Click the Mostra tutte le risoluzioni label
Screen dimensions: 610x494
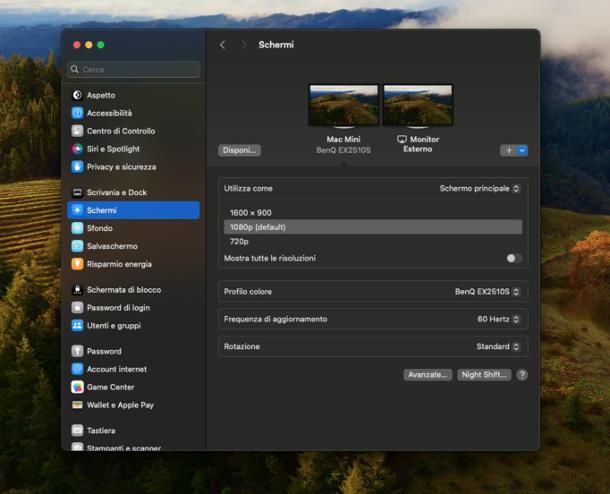(x=270, y=258)
